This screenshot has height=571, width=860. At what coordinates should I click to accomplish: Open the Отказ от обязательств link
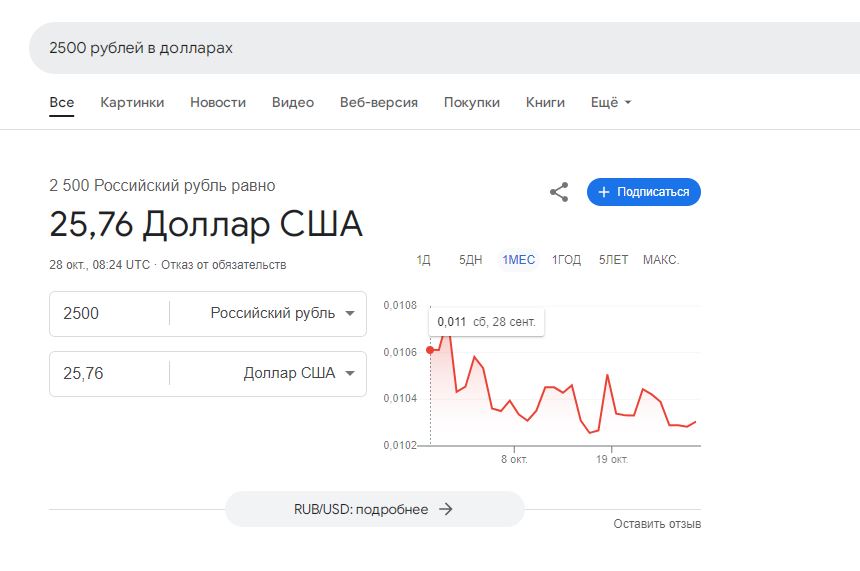pyautogui.click(x=224, y=265)
